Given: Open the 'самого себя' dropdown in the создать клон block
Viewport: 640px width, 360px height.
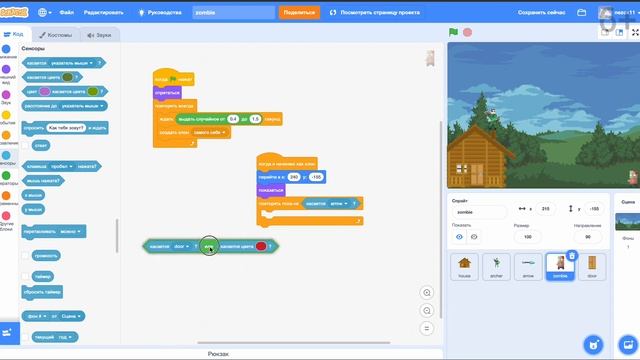Looking at the screenshot, I should pyautogui.click(x=209, y=132).
